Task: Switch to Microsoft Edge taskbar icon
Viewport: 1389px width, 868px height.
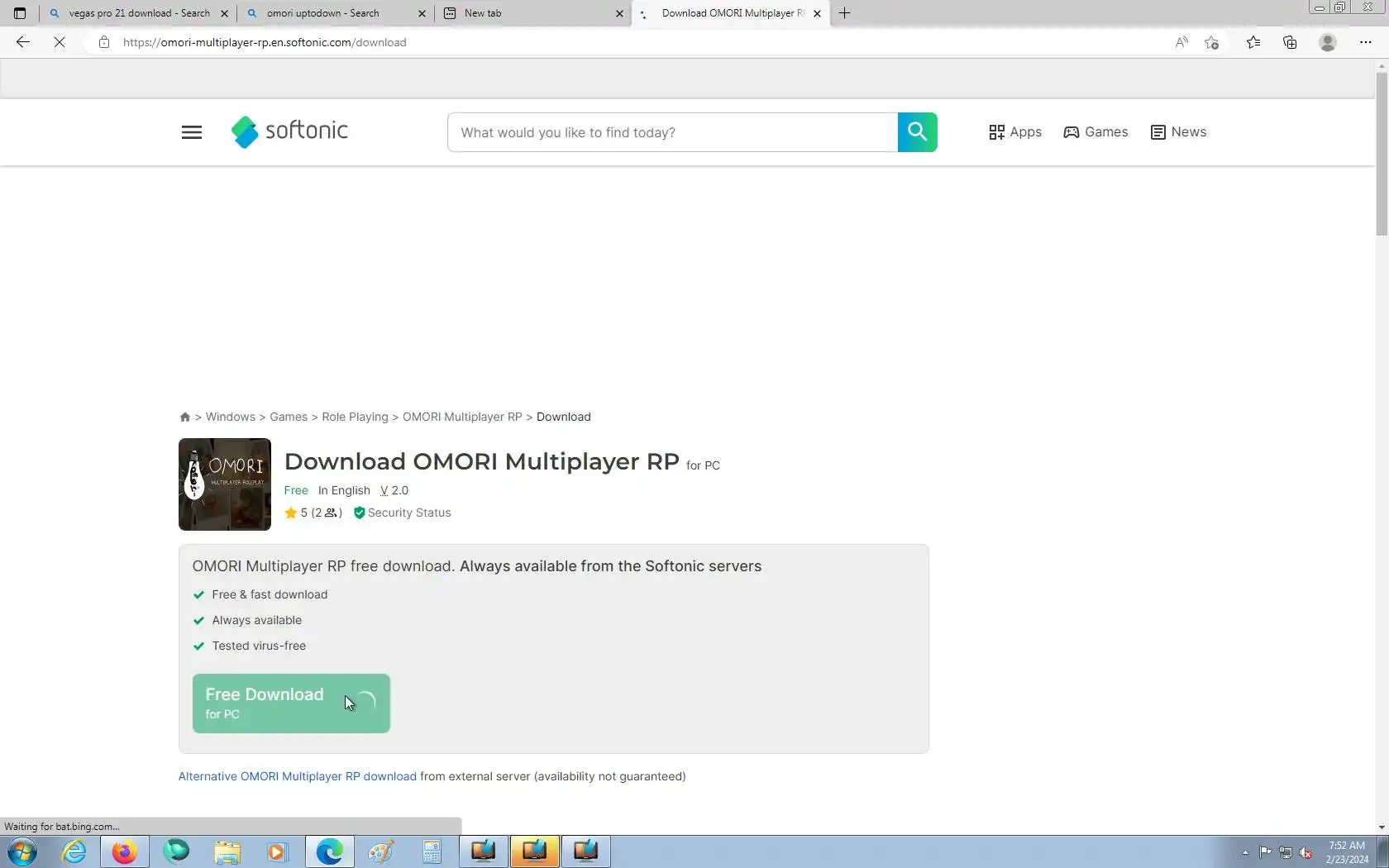Action: 329,851
